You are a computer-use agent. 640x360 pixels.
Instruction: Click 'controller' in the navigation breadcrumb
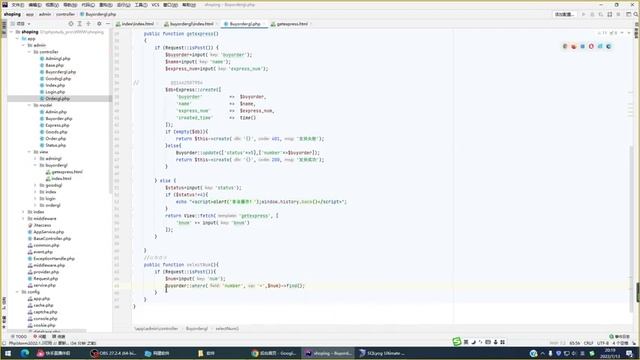click(65, 14)
